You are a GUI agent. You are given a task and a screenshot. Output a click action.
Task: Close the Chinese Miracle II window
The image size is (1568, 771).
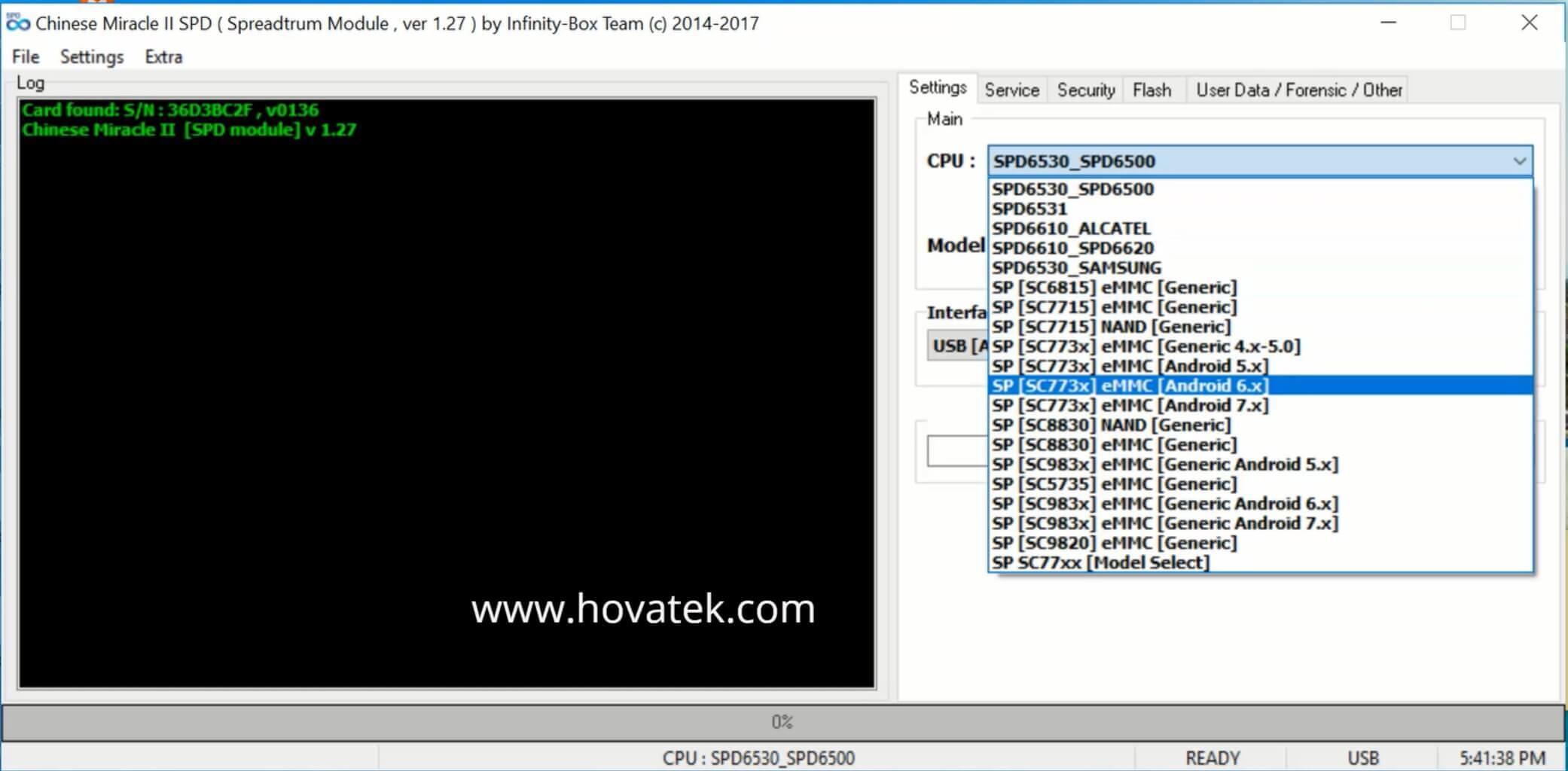(x=1529, y=23)
